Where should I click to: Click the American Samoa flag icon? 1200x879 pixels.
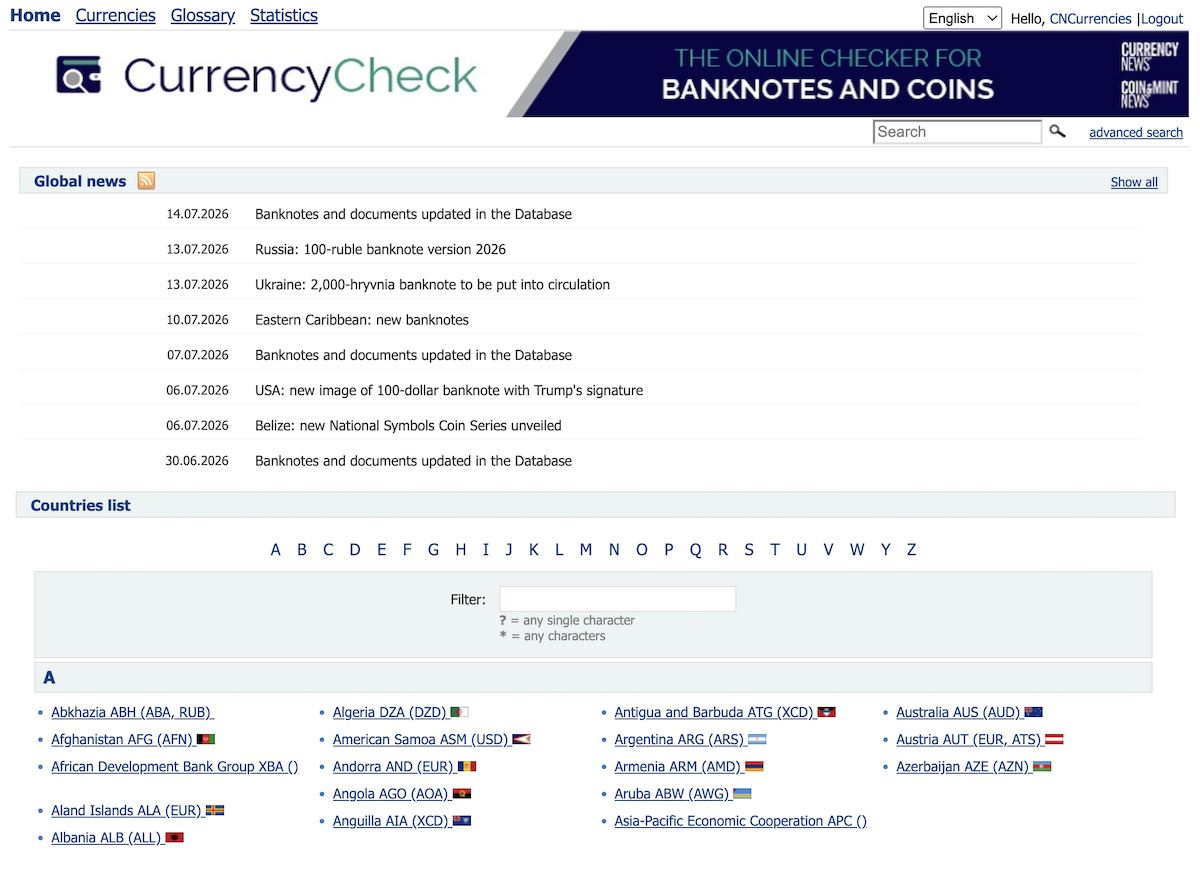[x=521, y=740]
